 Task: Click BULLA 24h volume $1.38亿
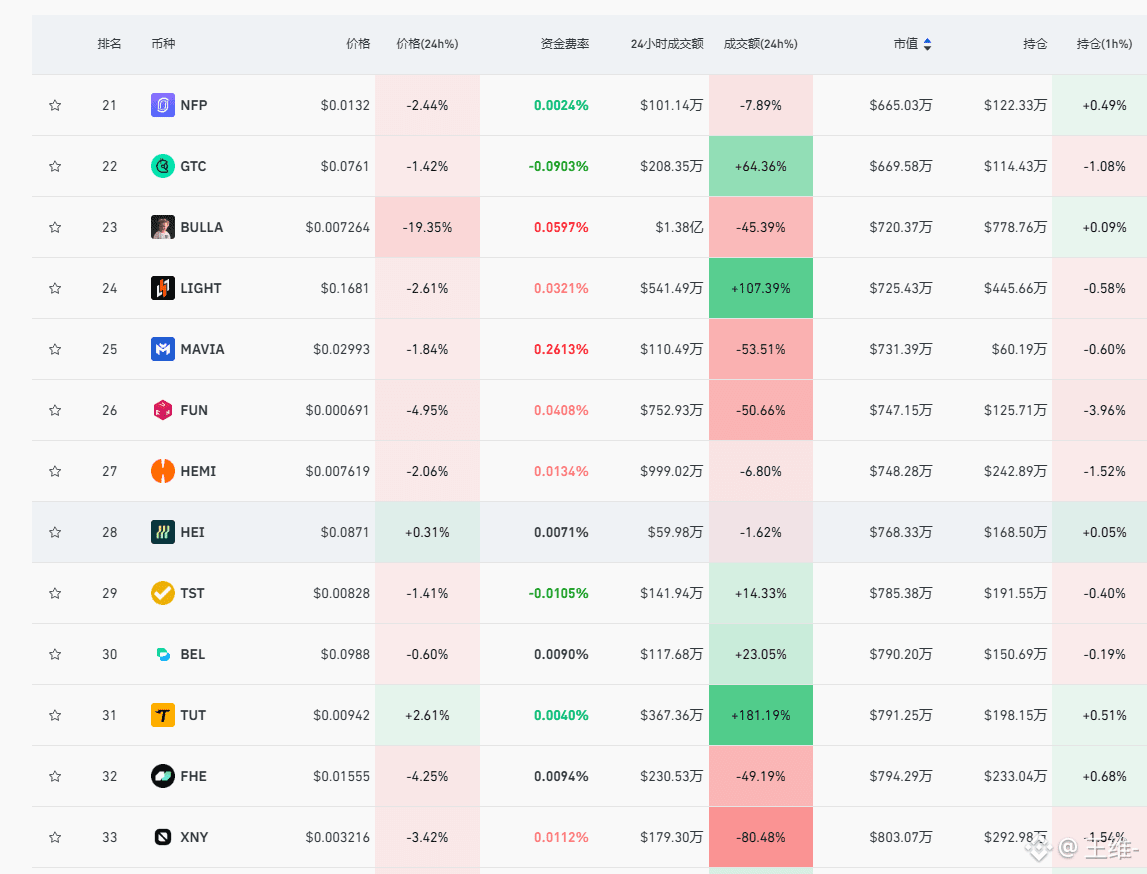(680, 227)
